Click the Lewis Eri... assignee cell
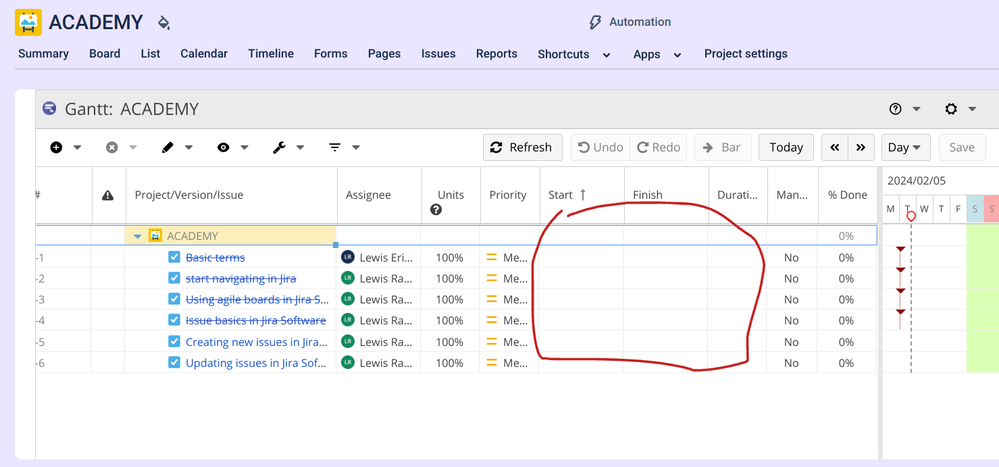 (378, 257)
